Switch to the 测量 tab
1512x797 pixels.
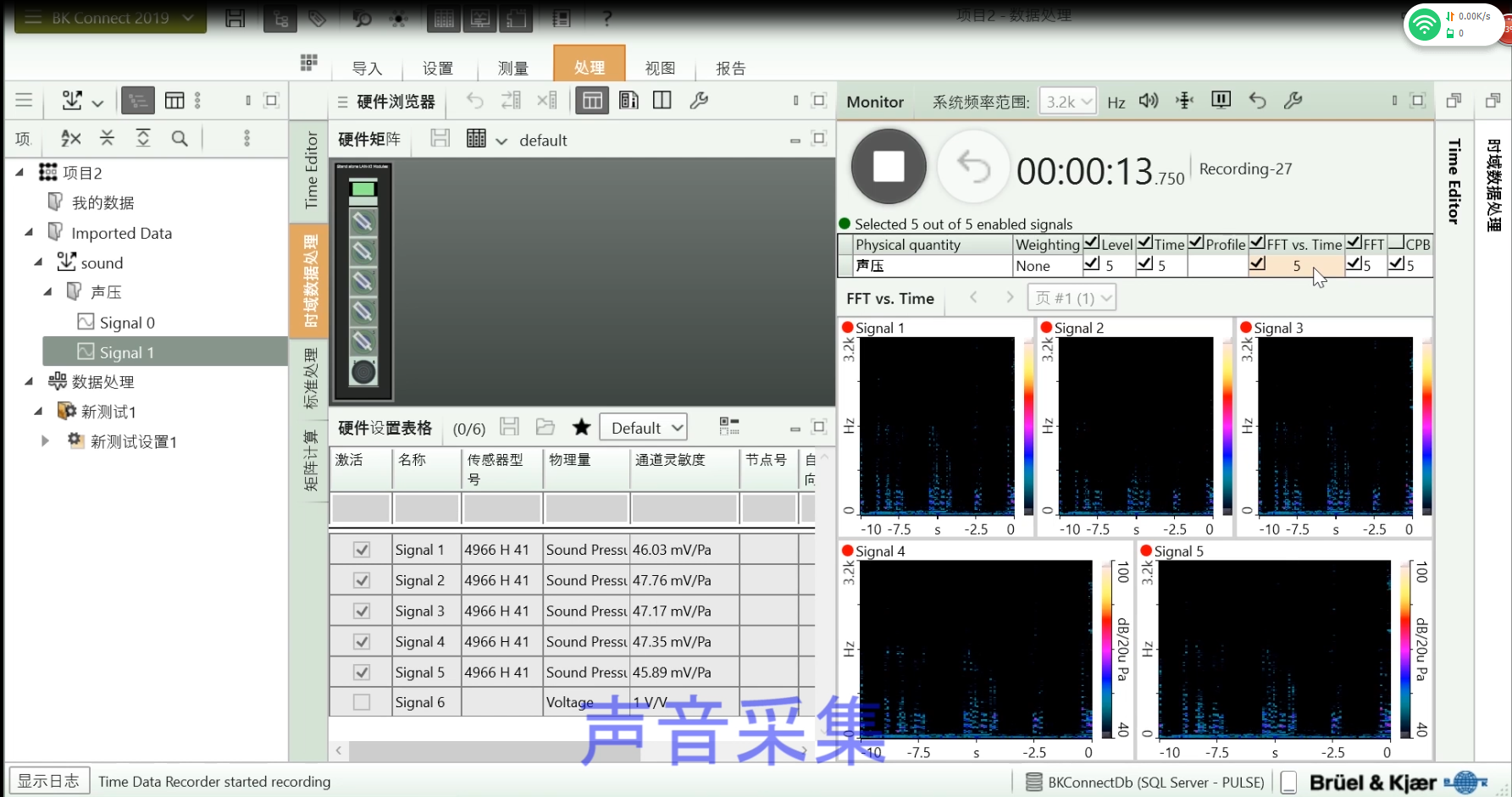click(x=512, y=68)
